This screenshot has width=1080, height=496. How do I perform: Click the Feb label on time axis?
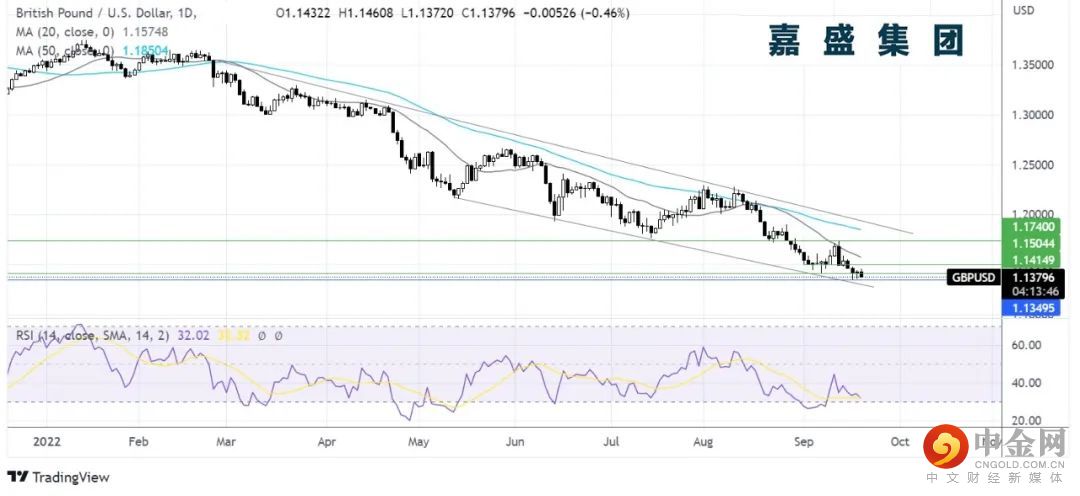(x=139, y=441)
